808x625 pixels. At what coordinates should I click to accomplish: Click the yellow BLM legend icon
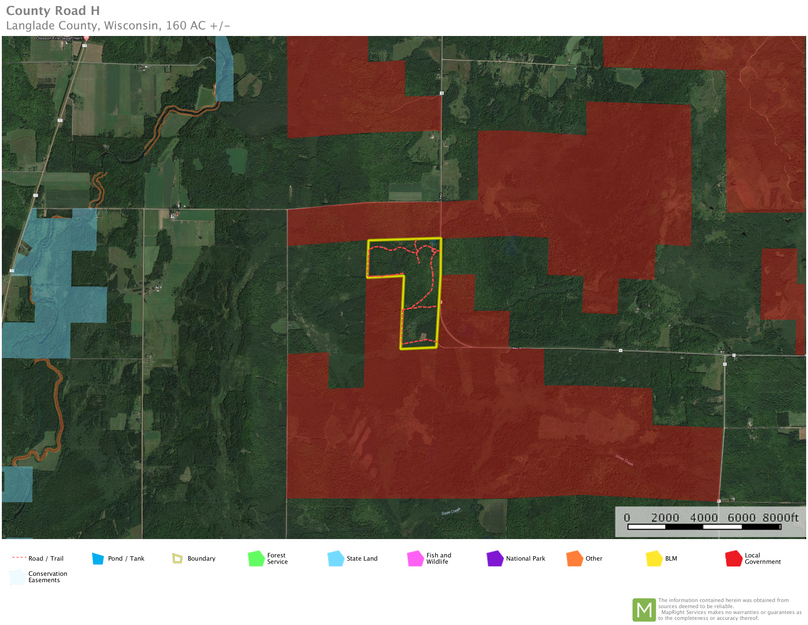(653, 558)
